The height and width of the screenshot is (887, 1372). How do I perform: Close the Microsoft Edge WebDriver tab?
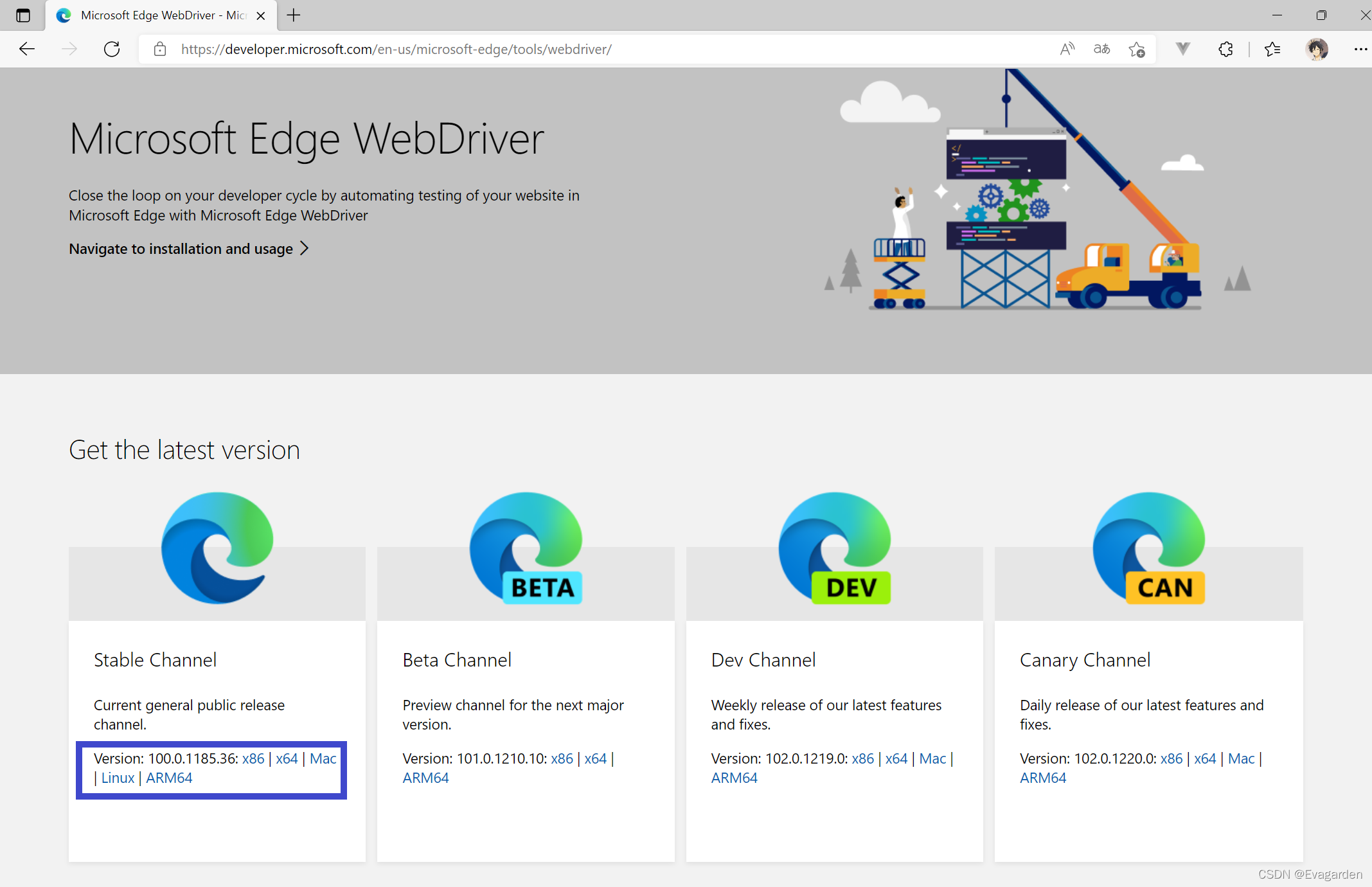pos(261,15)
